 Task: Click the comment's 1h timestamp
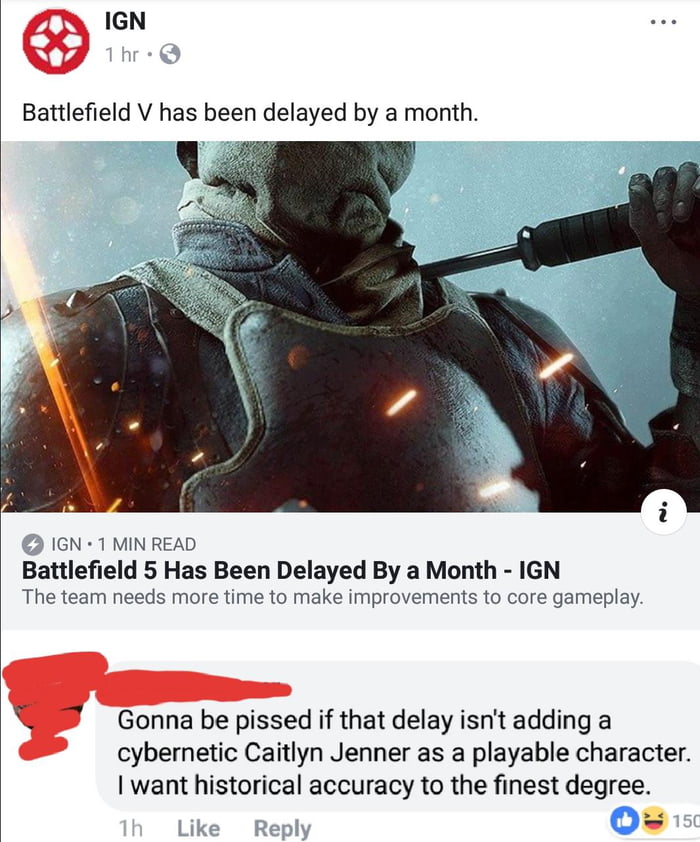pos(130,828)
